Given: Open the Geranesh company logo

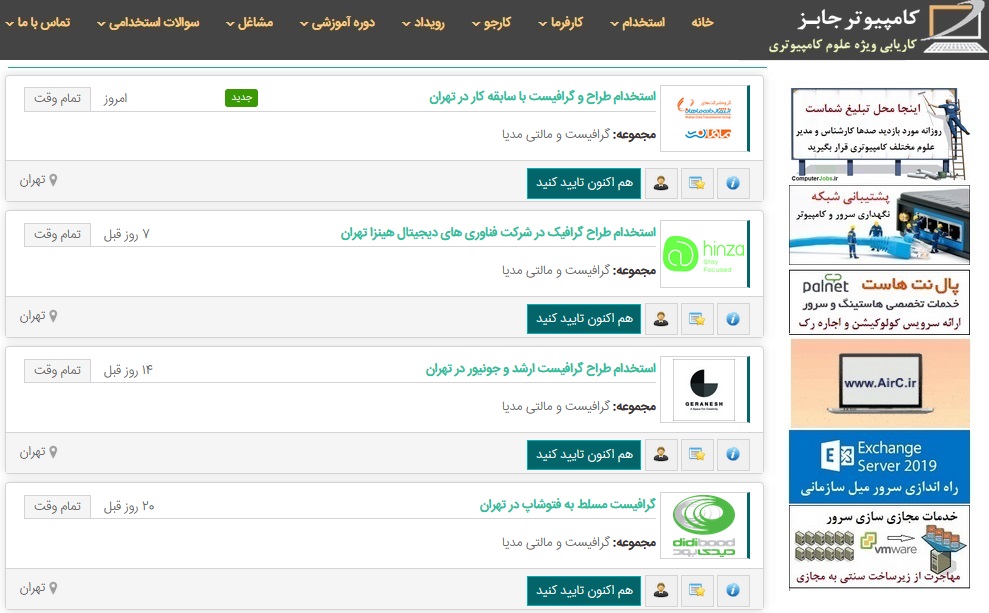Looking at the screenshot, I should 704,390.
